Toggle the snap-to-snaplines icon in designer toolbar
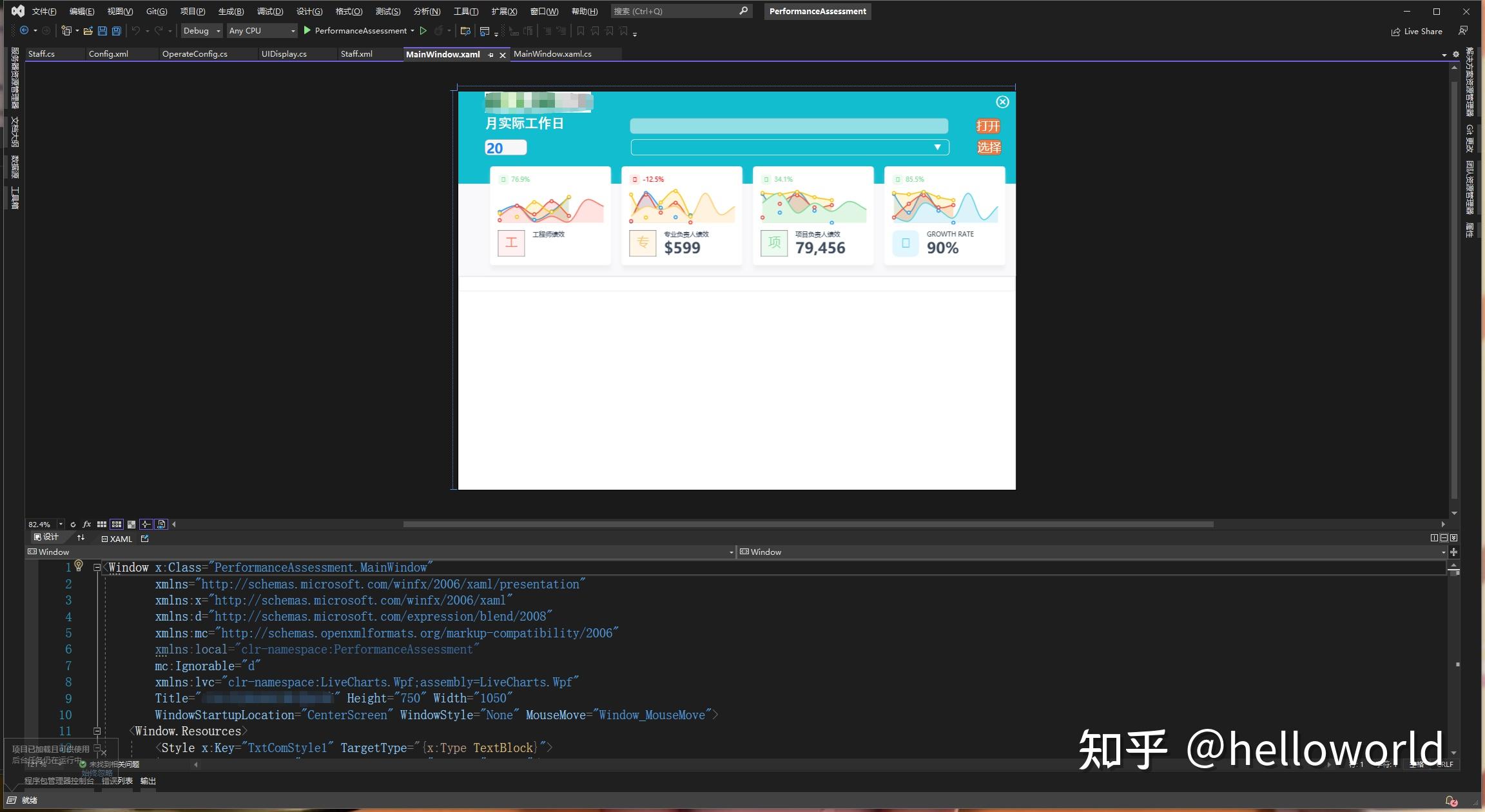Image resolution: width=1485 pixels, height=812 pixels. [146, 525]
